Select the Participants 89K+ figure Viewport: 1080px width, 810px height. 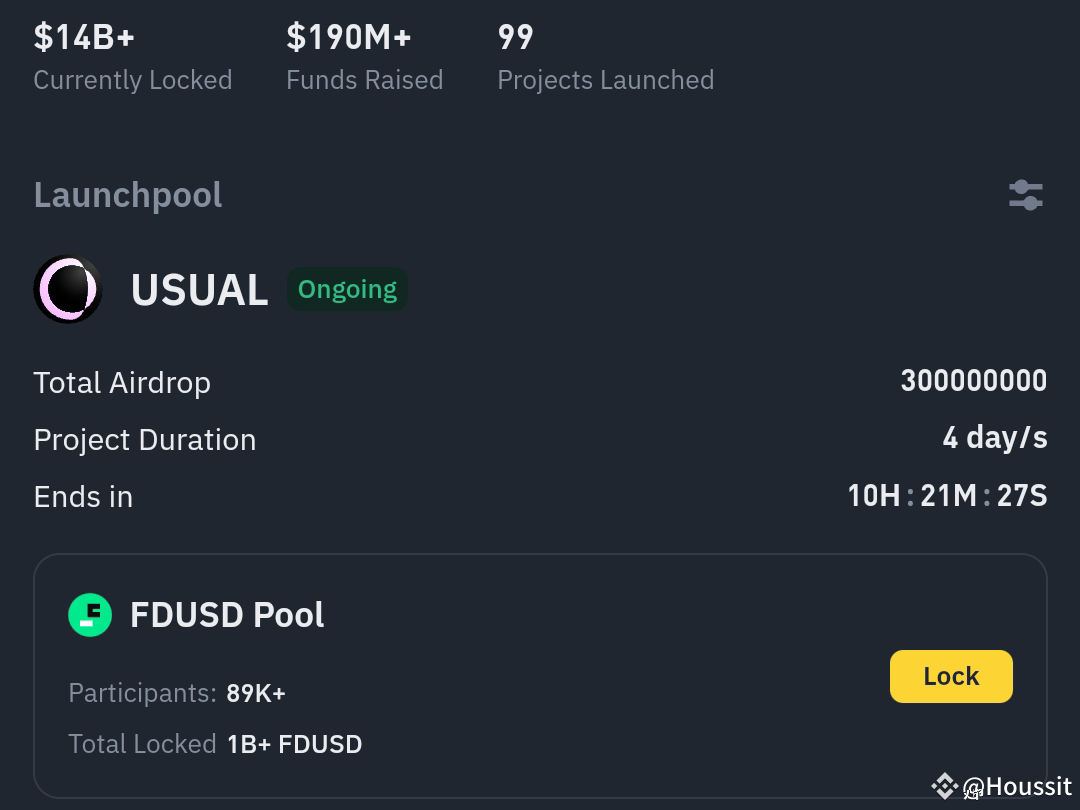coord(255,692)
